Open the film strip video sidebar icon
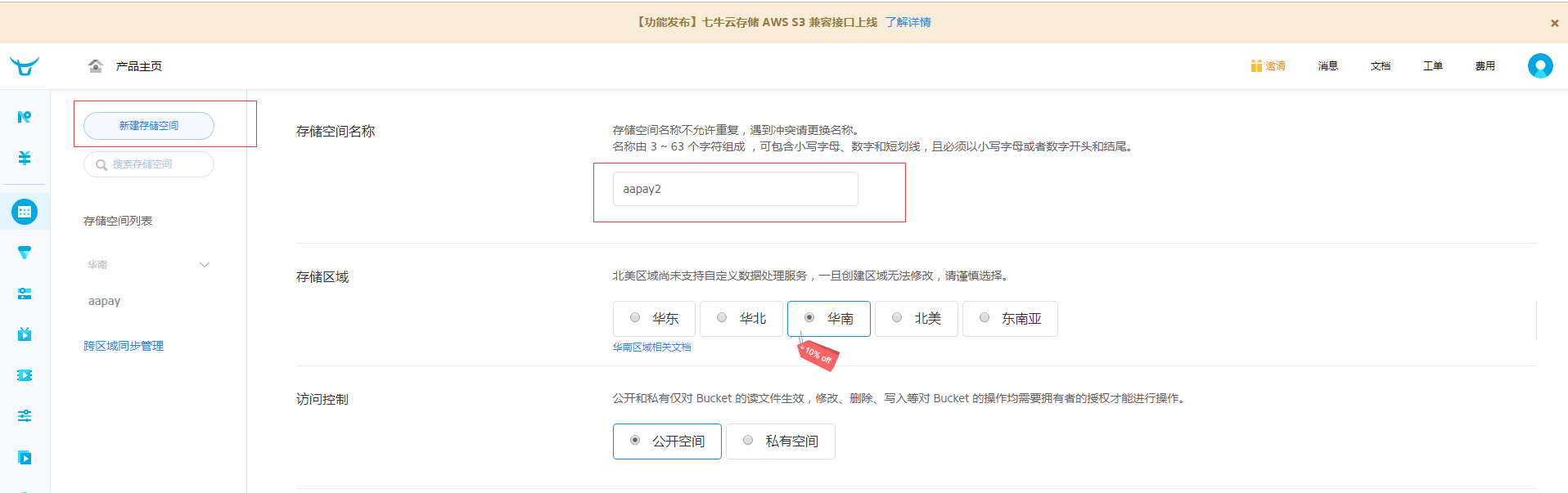Screen dimensions: 1568x493 (25, 375)
